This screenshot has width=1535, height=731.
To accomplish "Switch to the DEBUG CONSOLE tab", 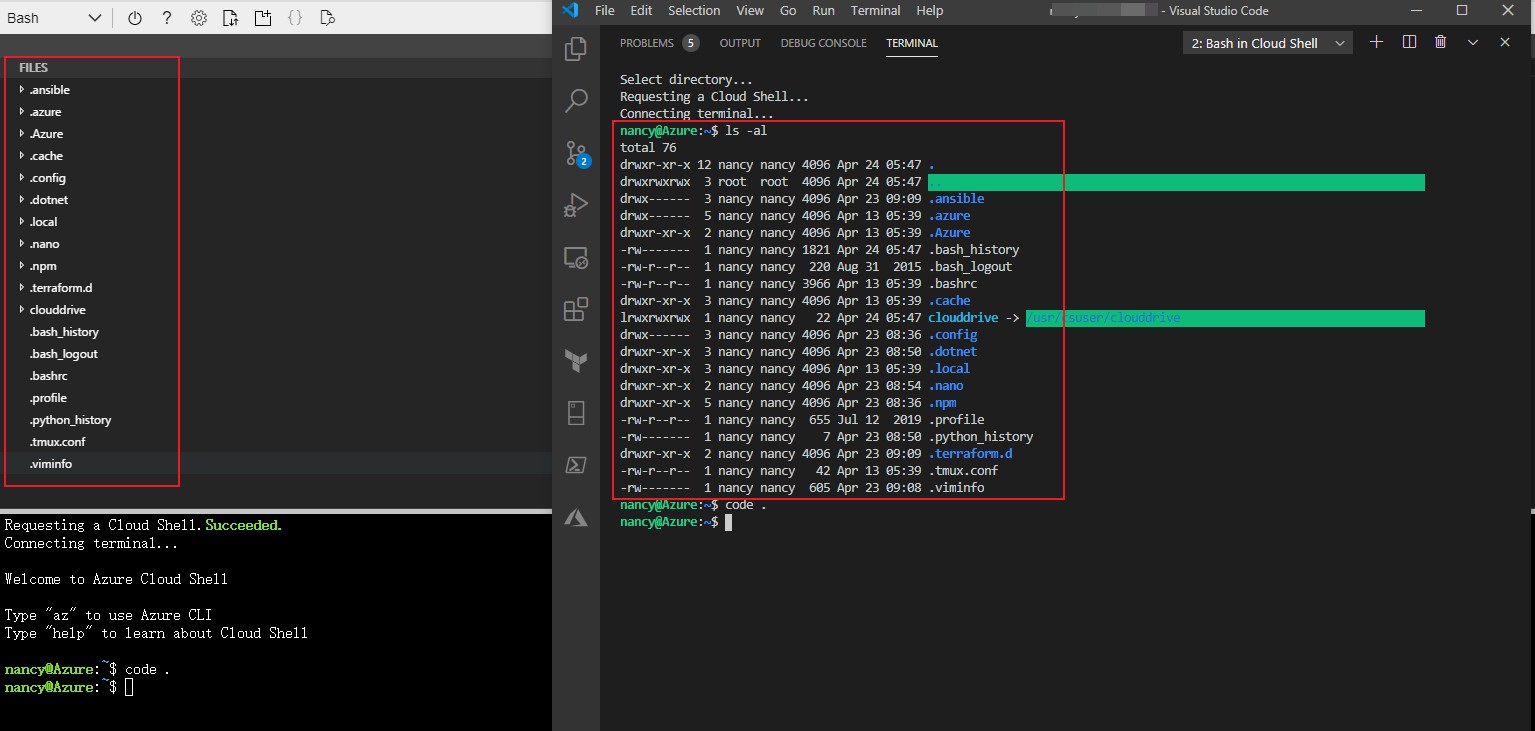I will tap(823, 43).
